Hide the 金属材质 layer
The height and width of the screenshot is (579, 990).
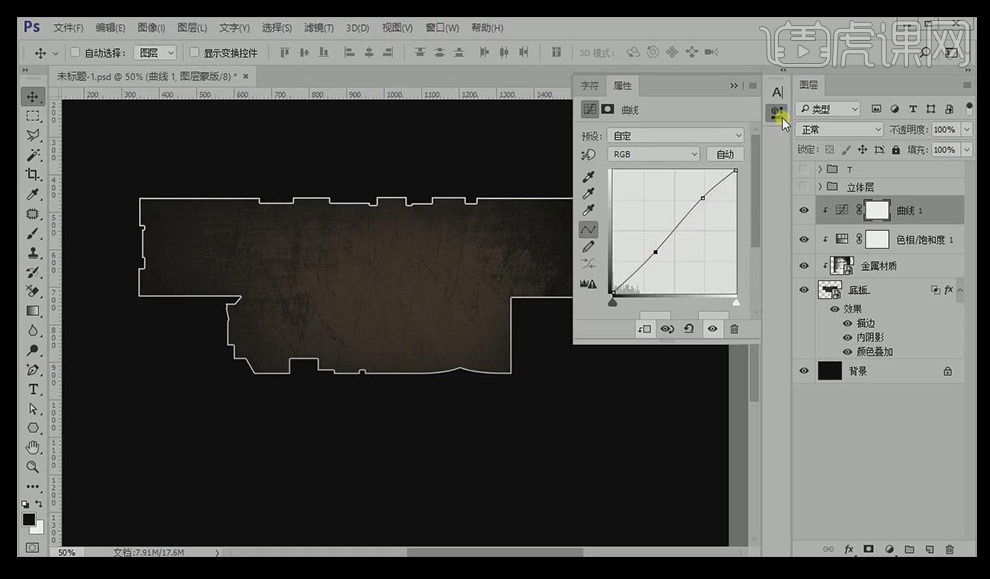[x=804, y=265]
